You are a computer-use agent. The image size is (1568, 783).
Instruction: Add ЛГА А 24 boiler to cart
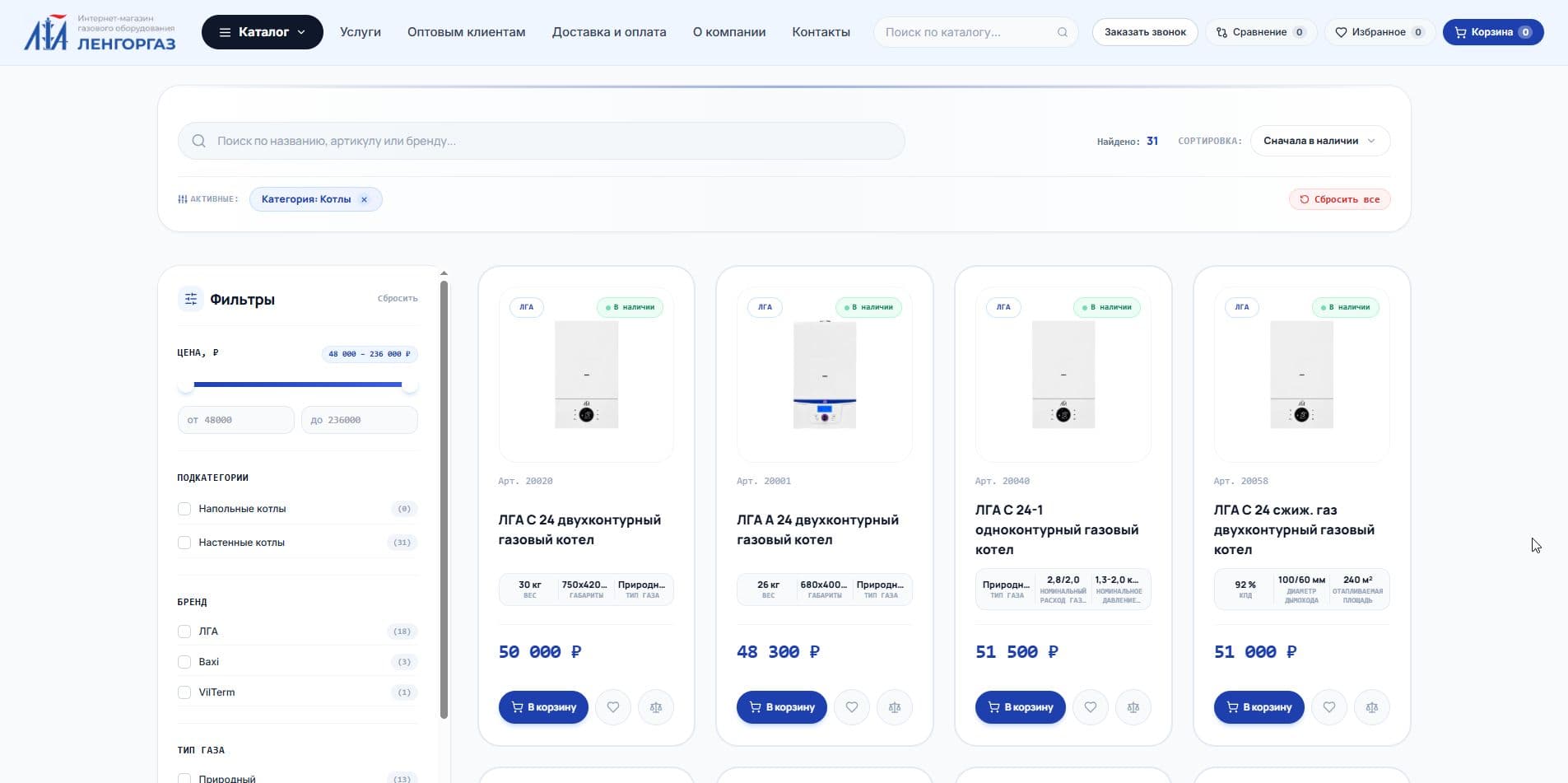click(782, 707)
